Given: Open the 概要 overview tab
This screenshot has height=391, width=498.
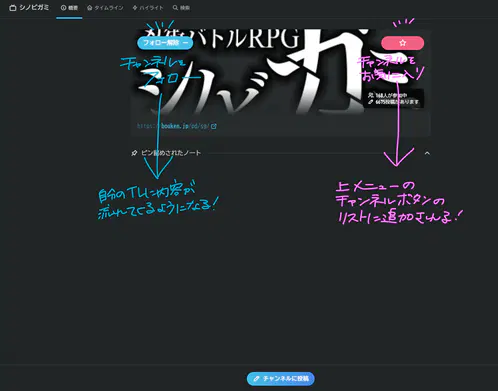Looking at the screenshot, I should tap(69, 8).
